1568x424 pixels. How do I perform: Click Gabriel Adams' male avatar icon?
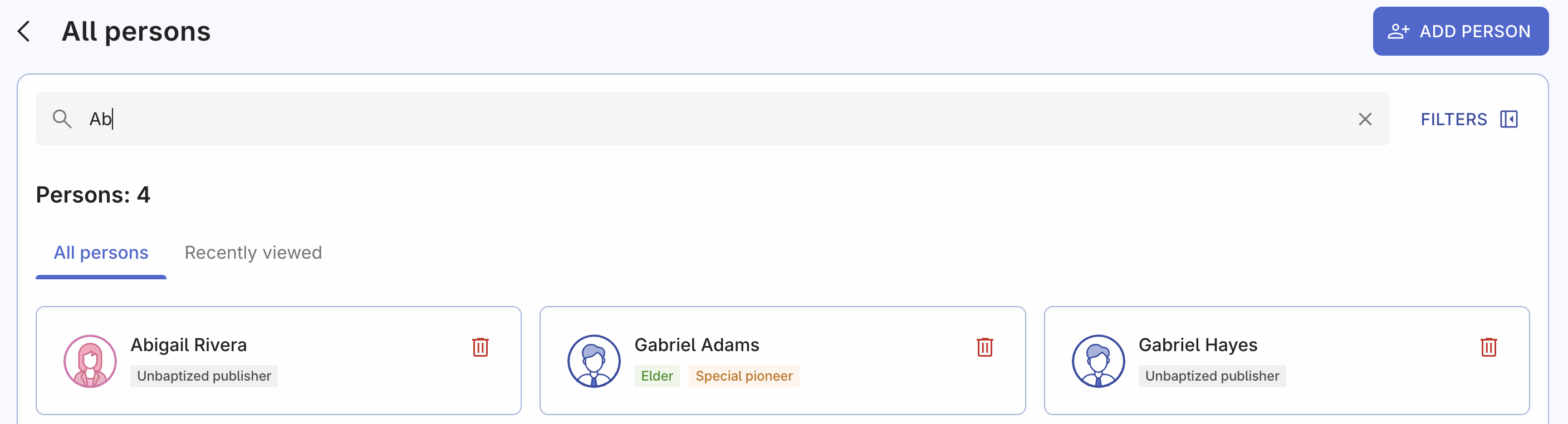click(x=594, y=361)
